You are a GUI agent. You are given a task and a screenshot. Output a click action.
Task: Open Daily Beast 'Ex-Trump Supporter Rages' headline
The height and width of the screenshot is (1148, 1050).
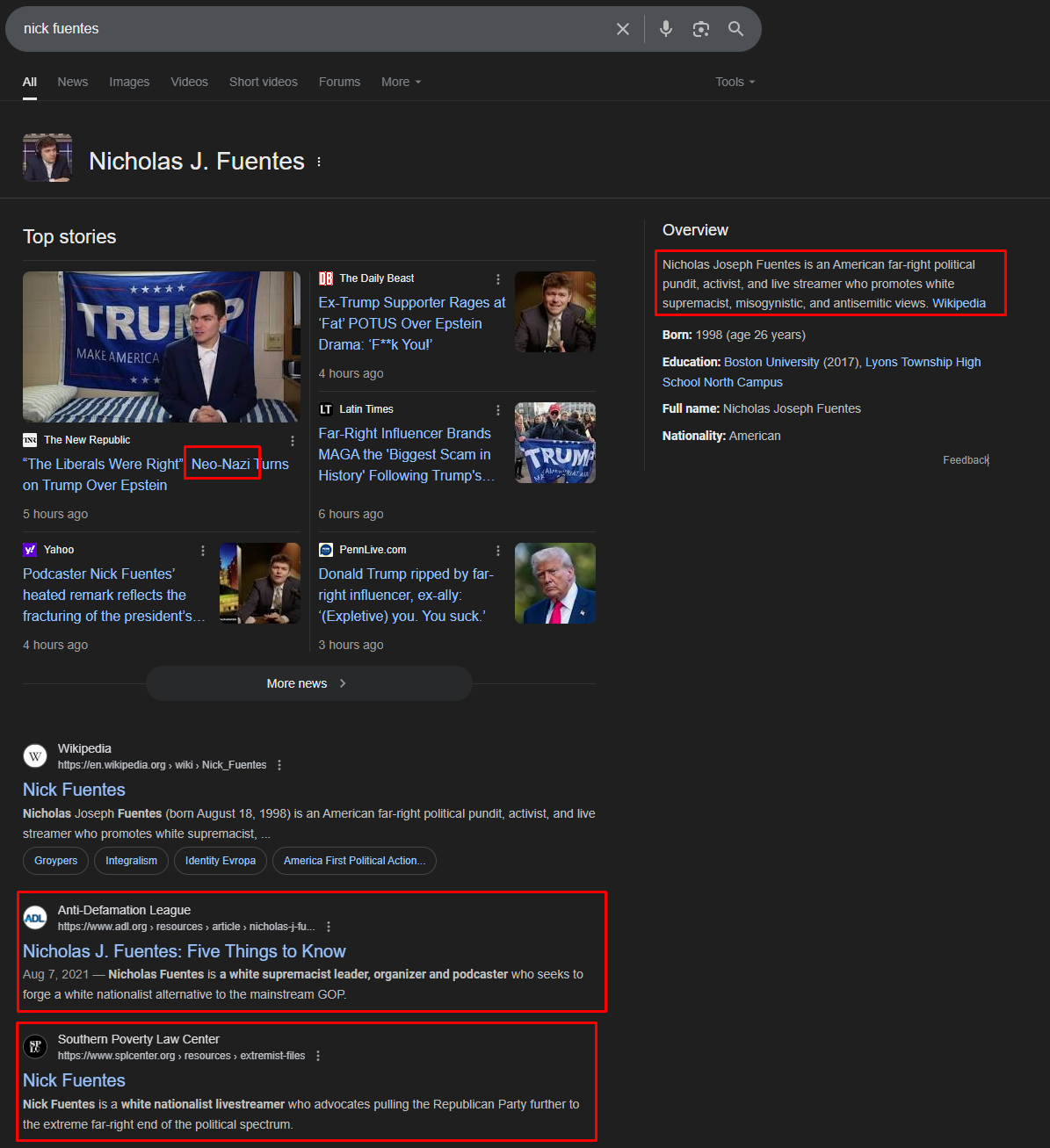tap(412, 323)
